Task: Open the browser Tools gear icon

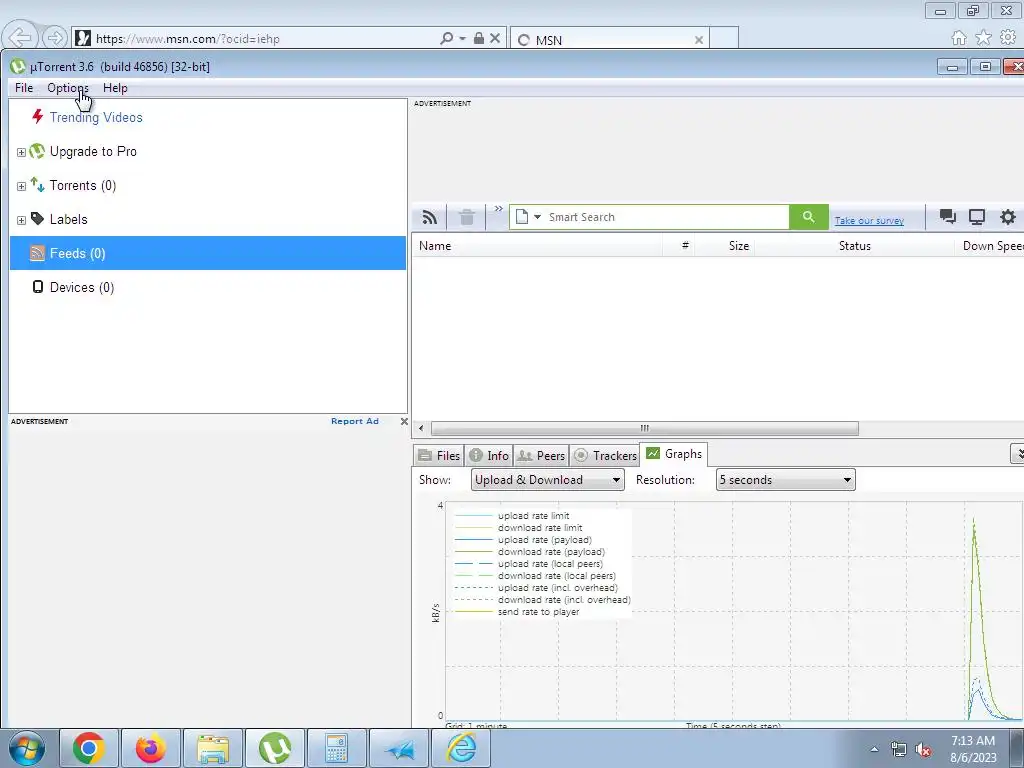Action: tap(1008, 38)
